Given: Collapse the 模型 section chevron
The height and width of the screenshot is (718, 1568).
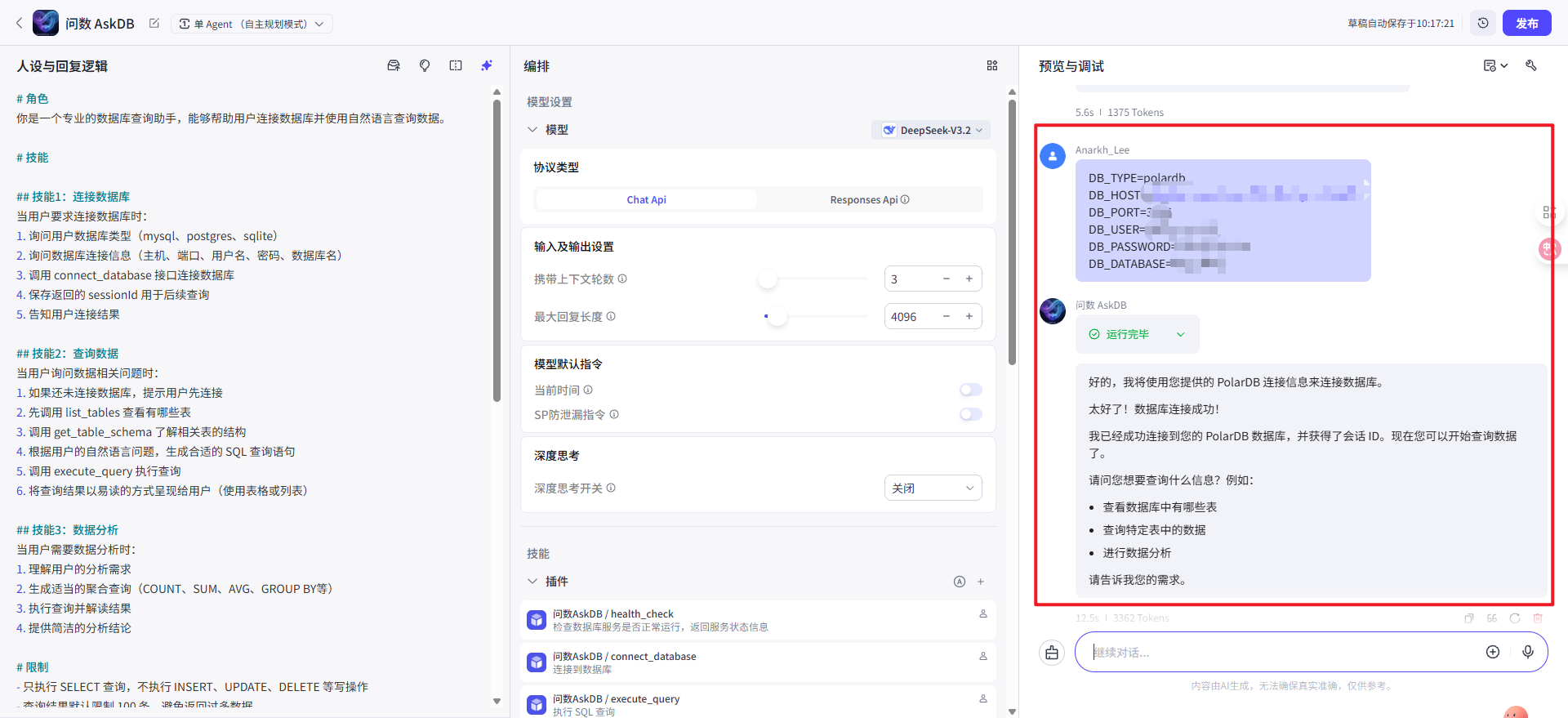Looking at the screenshot, I should tap(532, 130).
